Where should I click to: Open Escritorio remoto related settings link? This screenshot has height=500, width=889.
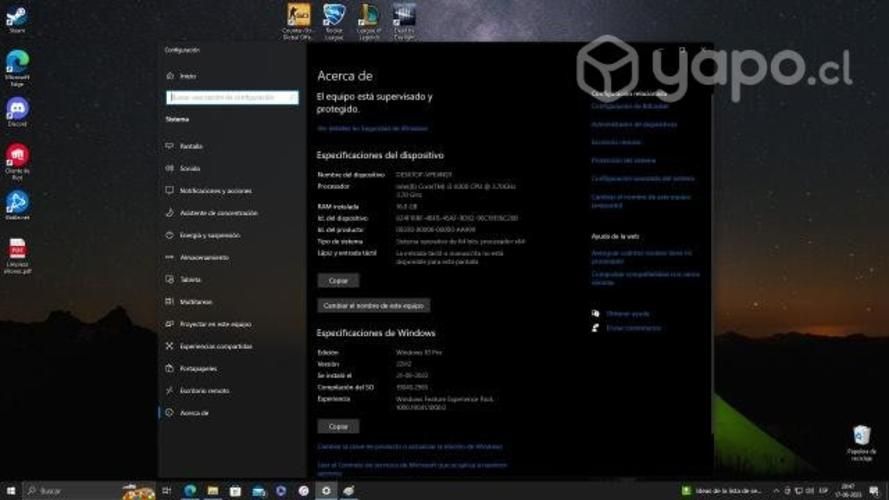[616, 142]
